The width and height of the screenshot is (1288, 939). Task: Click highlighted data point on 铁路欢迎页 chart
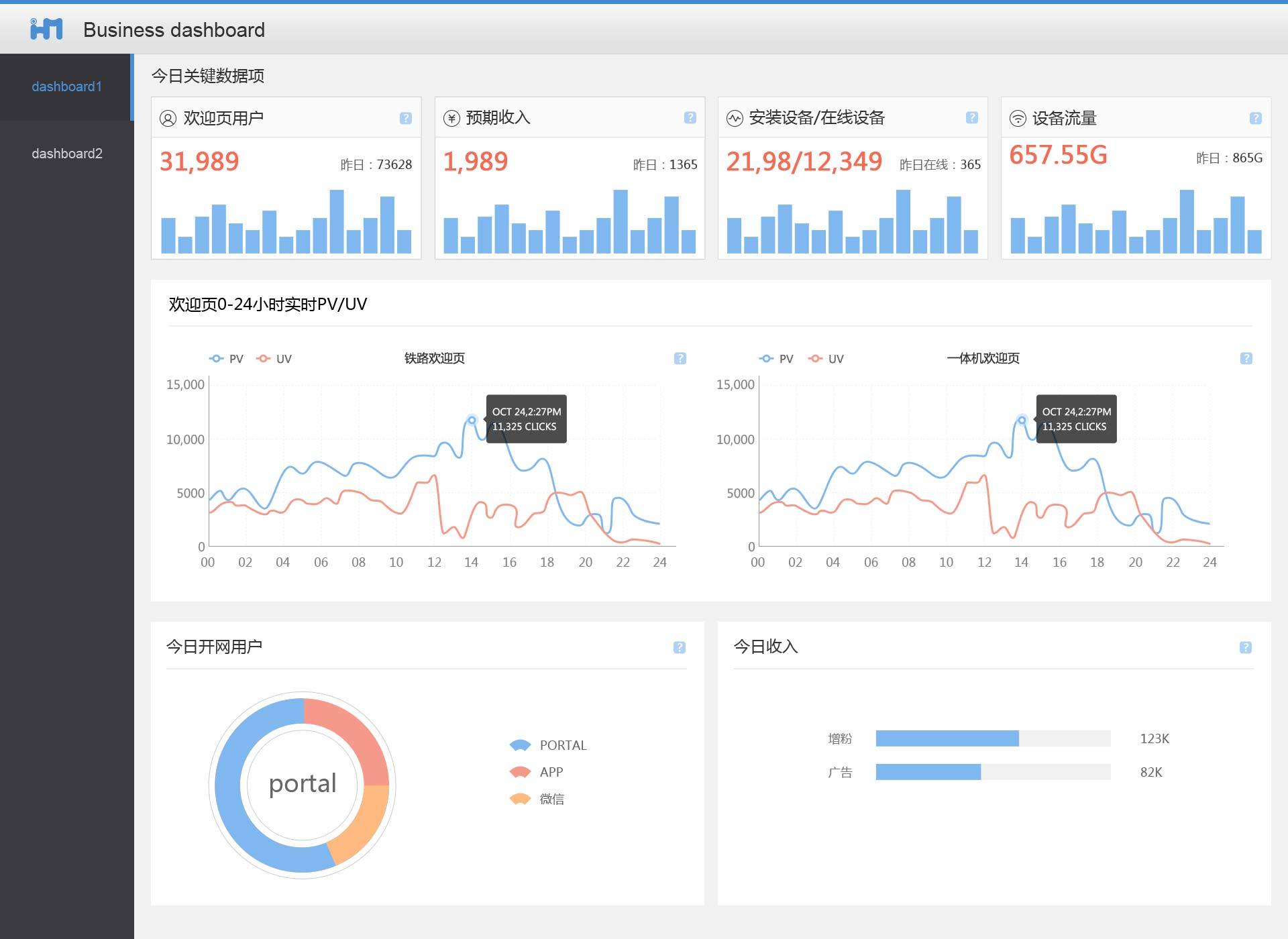pyautogui.click(x=472, y=420)
